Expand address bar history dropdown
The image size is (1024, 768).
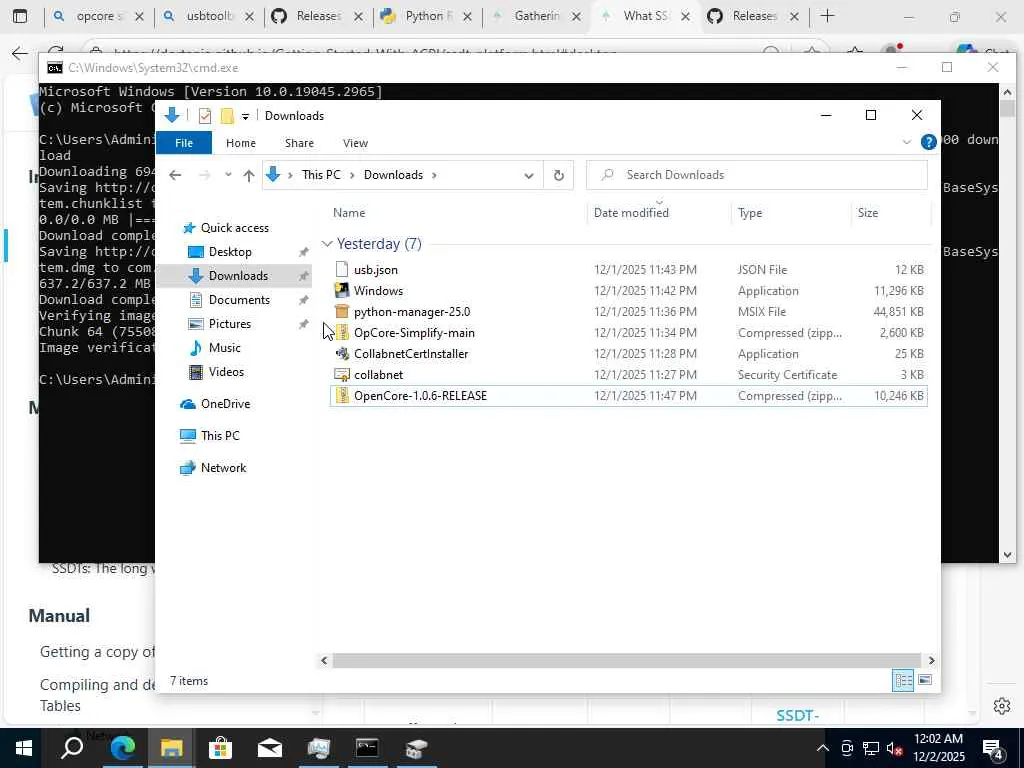[x=529, y=175]
